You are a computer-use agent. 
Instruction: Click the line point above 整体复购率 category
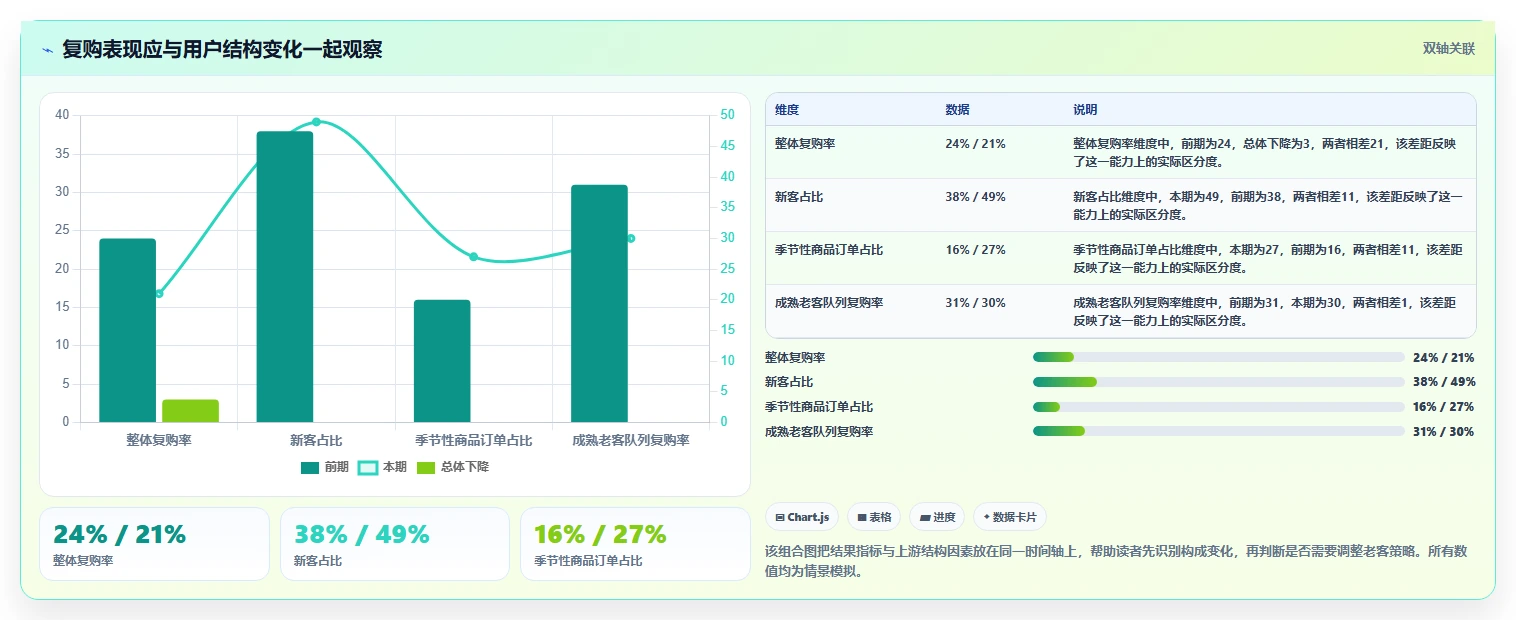coord(159,293)
